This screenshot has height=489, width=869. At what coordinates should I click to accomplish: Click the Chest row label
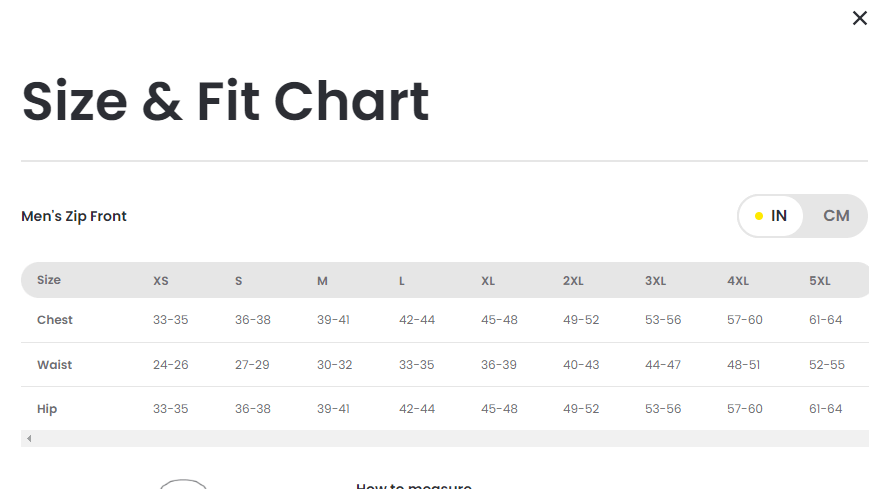tap(55, 320)
